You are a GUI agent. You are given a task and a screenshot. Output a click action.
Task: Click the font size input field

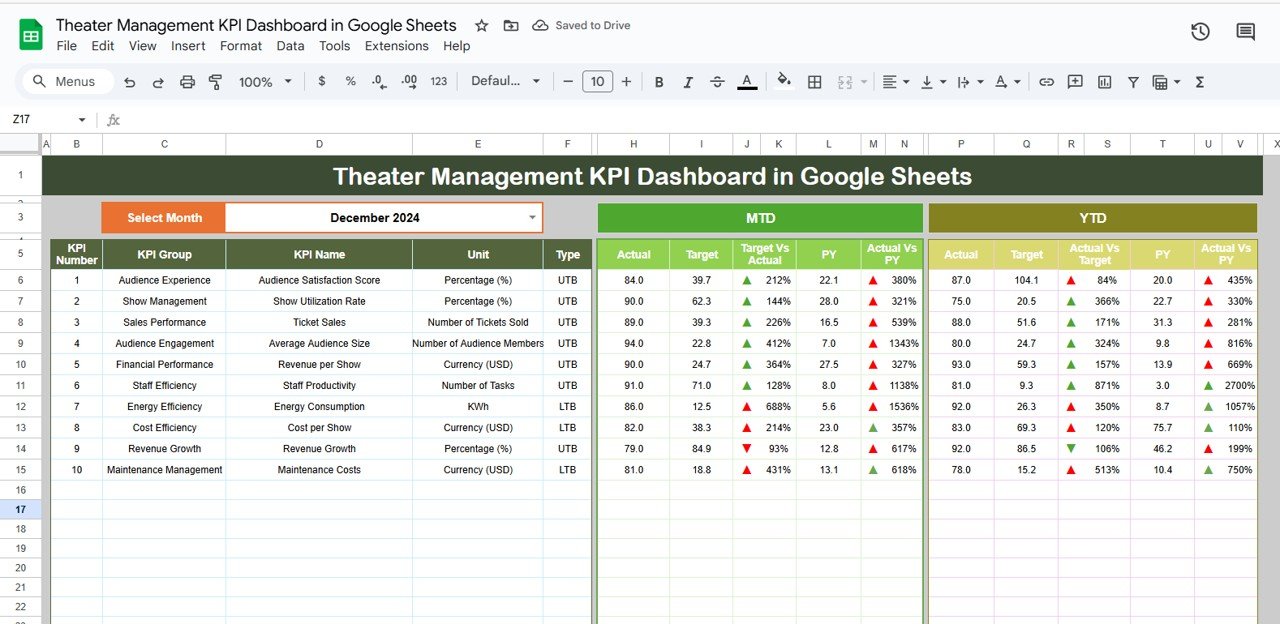coord(597,82)
